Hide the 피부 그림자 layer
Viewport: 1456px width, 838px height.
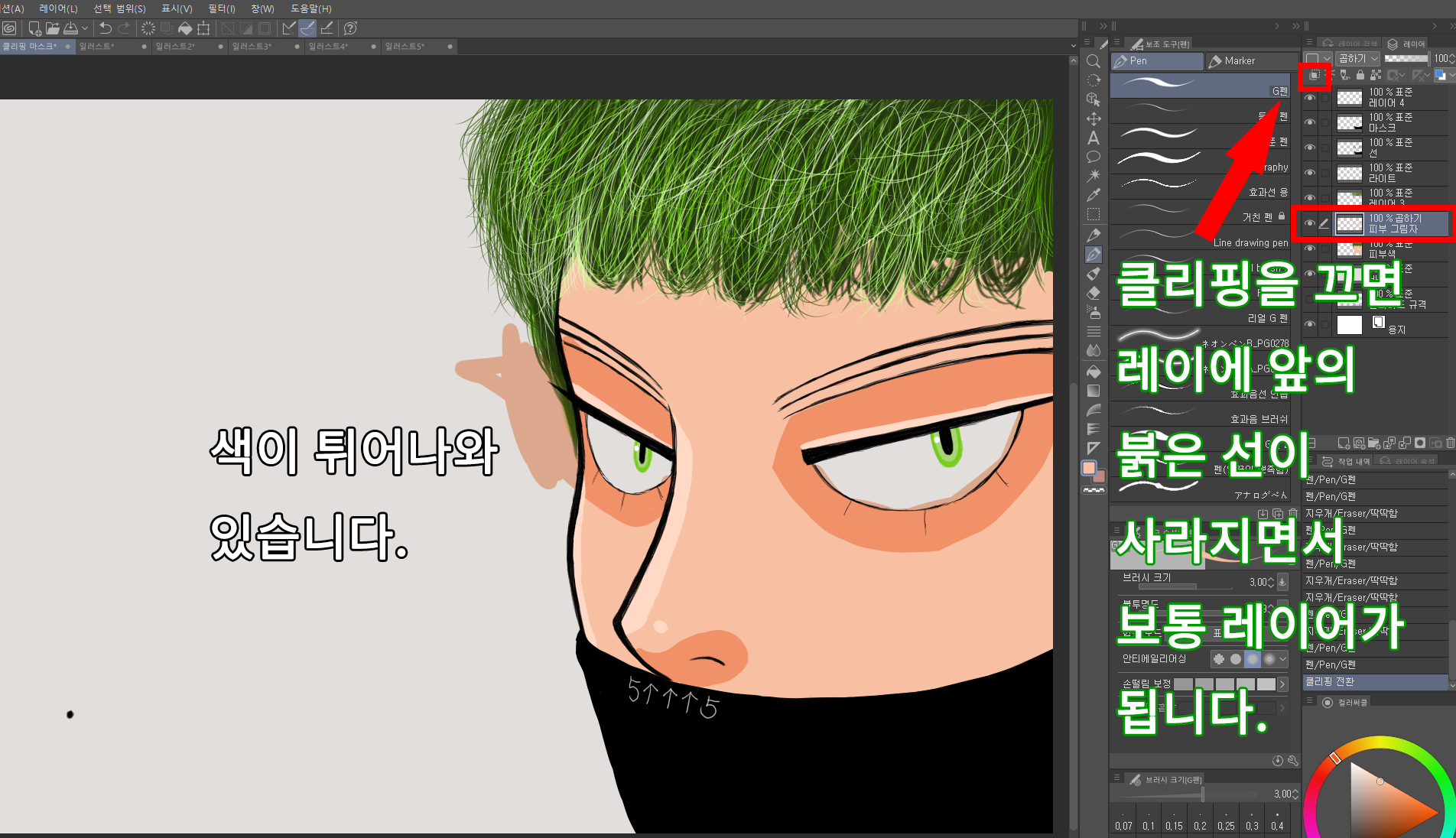pyautogui.click(x=1310, y=223)
